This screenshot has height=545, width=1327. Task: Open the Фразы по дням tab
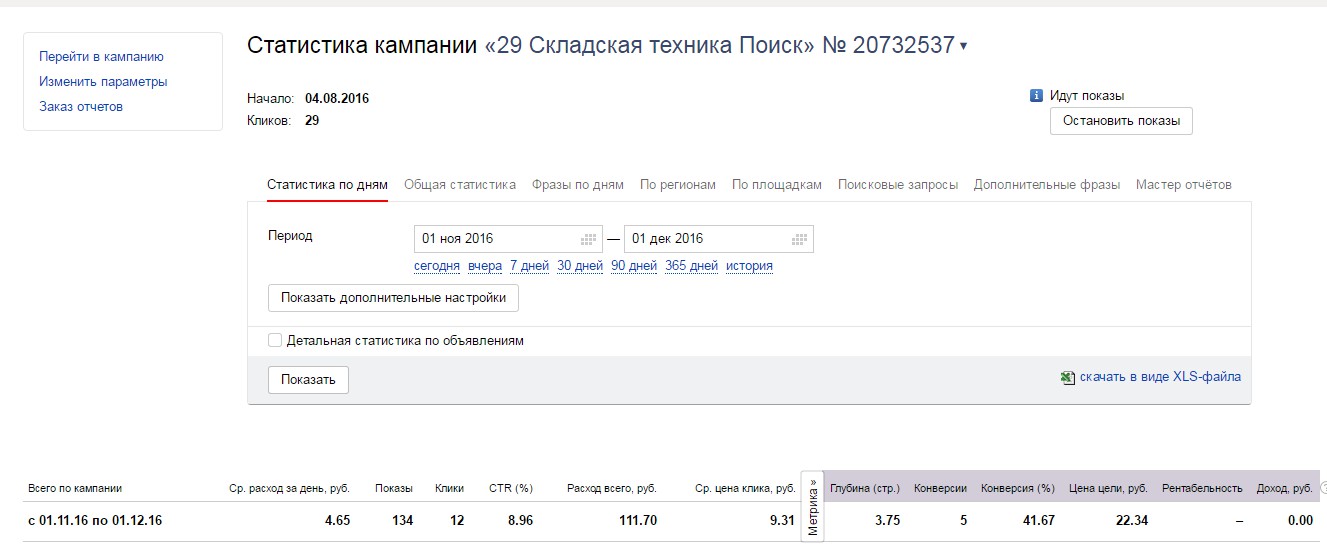(578, 185)
